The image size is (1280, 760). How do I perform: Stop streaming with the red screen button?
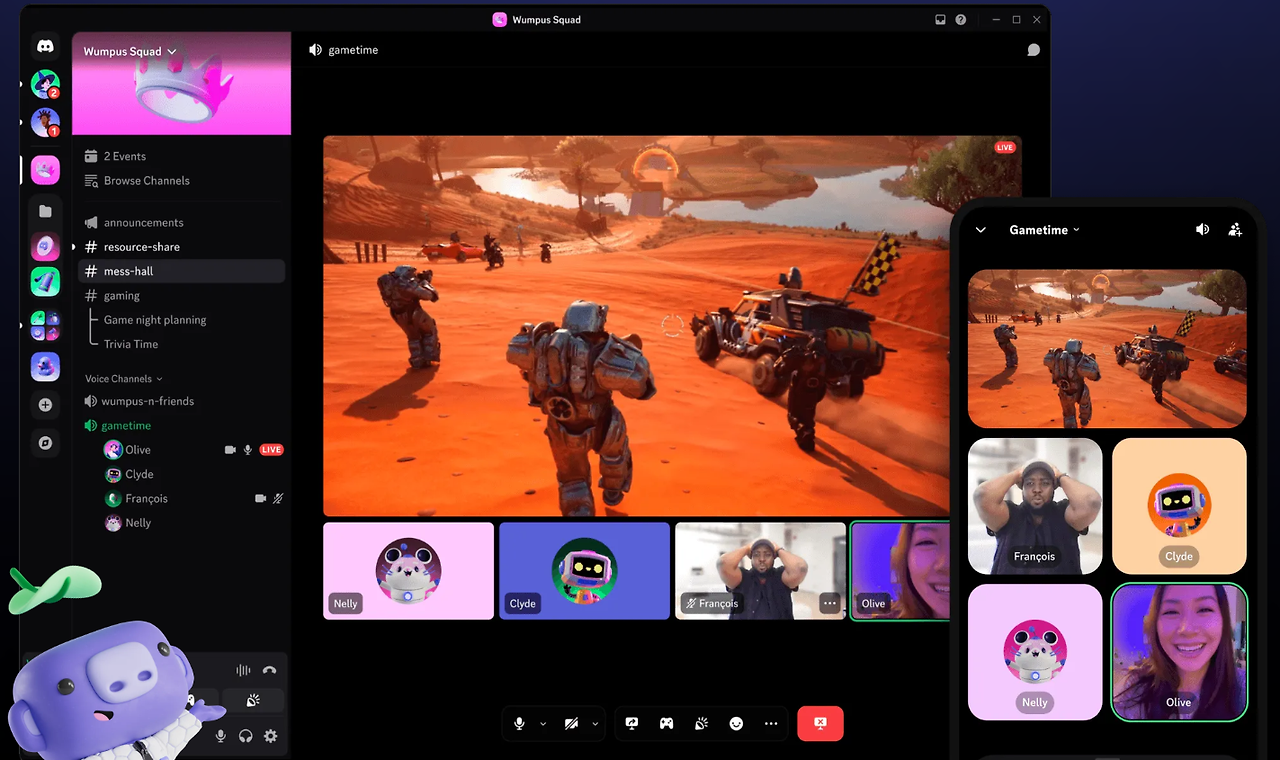pos(820,723)
